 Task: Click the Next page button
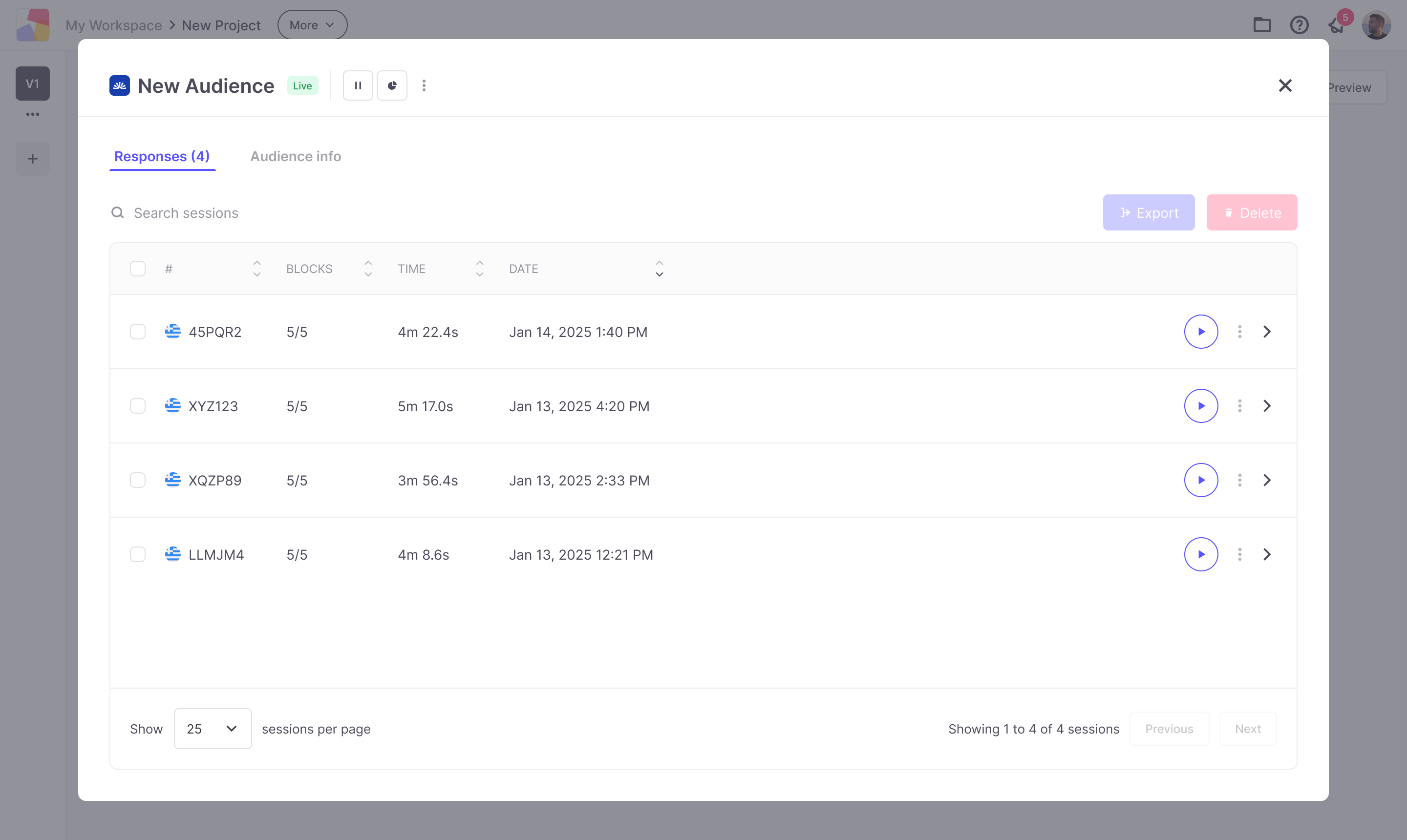1248,729
